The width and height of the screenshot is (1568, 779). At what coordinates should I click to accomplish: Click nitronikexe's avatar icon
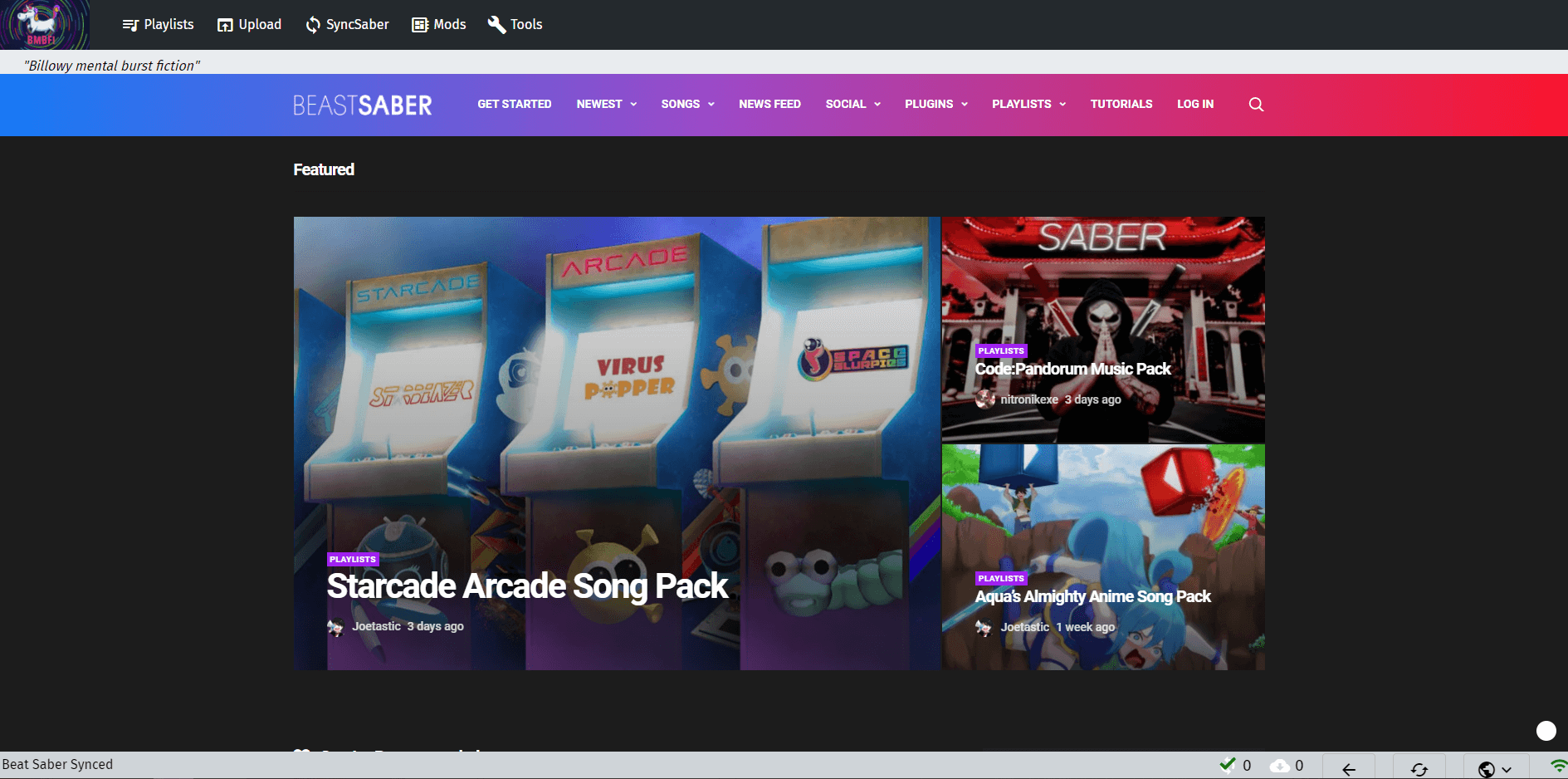(984, 399)
